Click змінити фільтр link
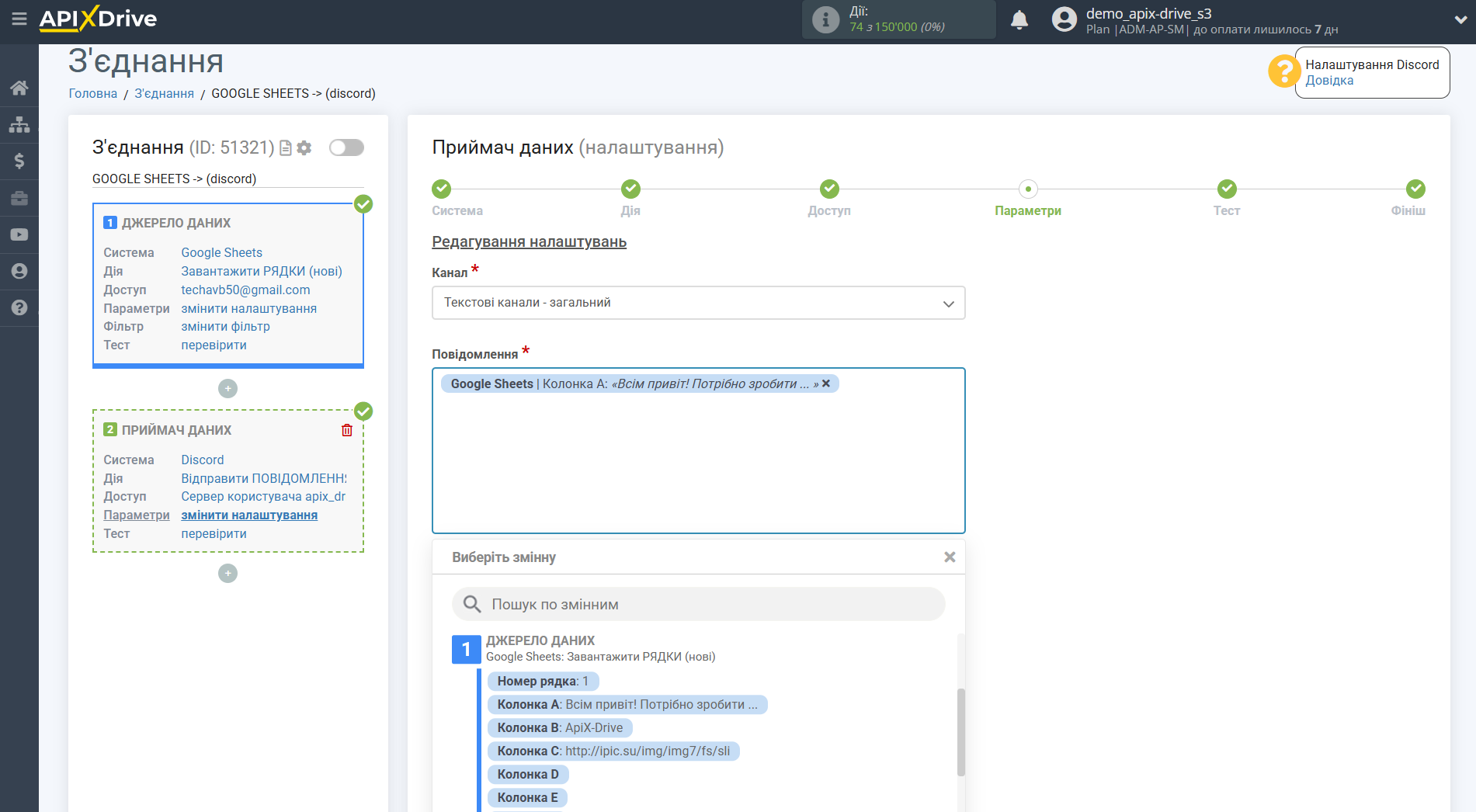 [226, 327]
